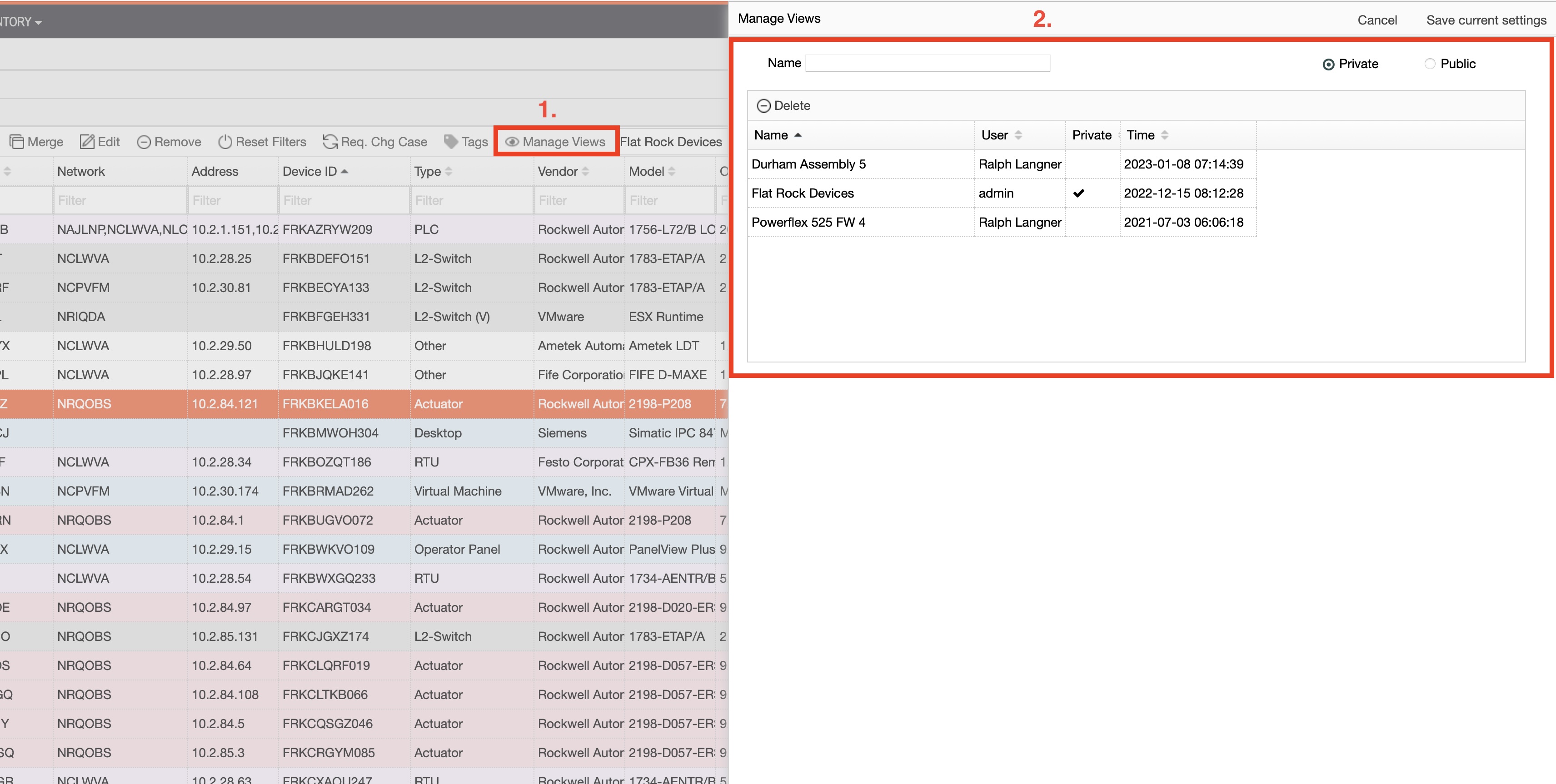Open the INVENTORY dropdown menu
Screen dimensions: 1556x784
21,22
